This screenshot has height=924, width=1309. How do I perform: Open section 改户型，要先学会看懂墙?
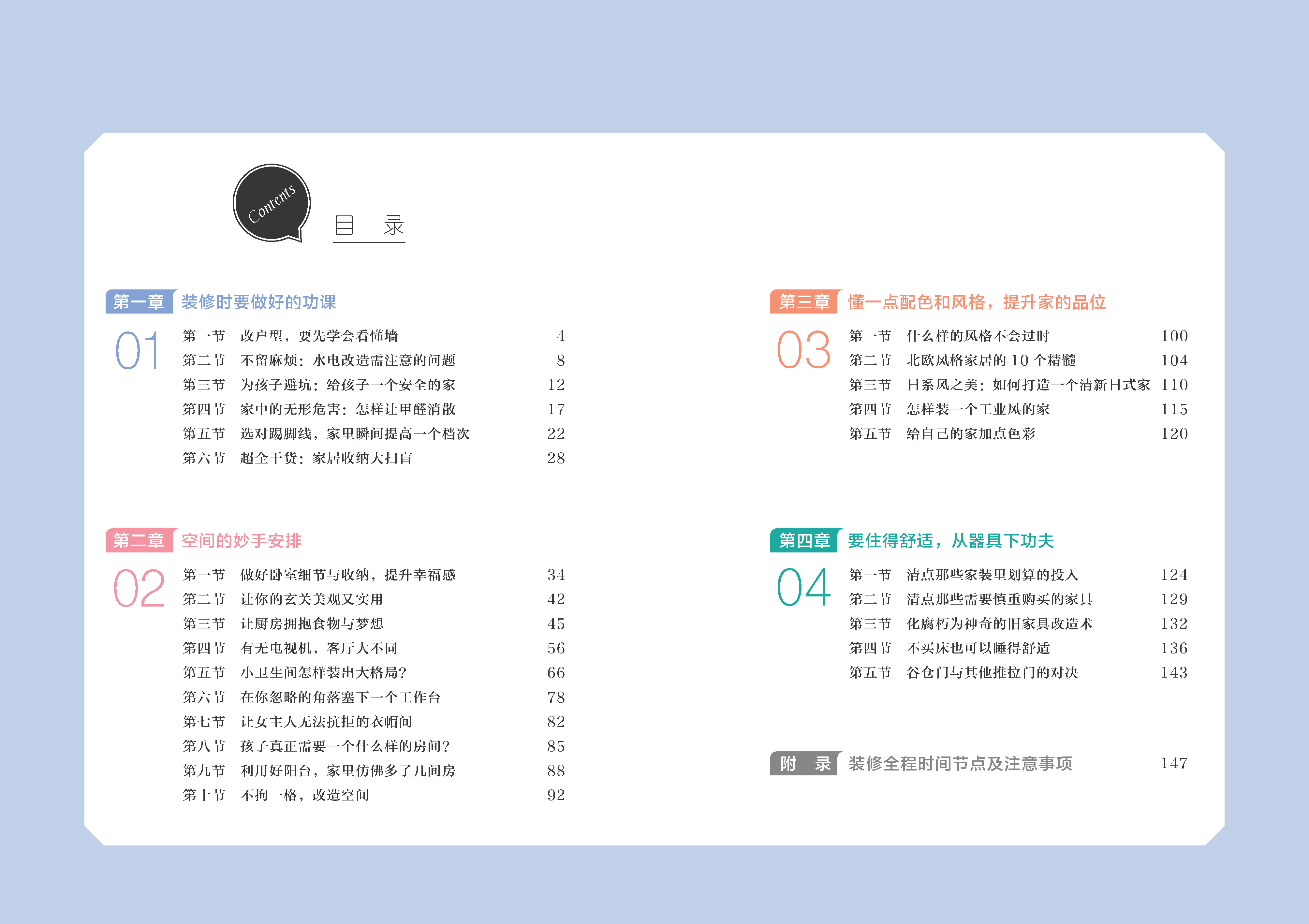click(319, 336)
